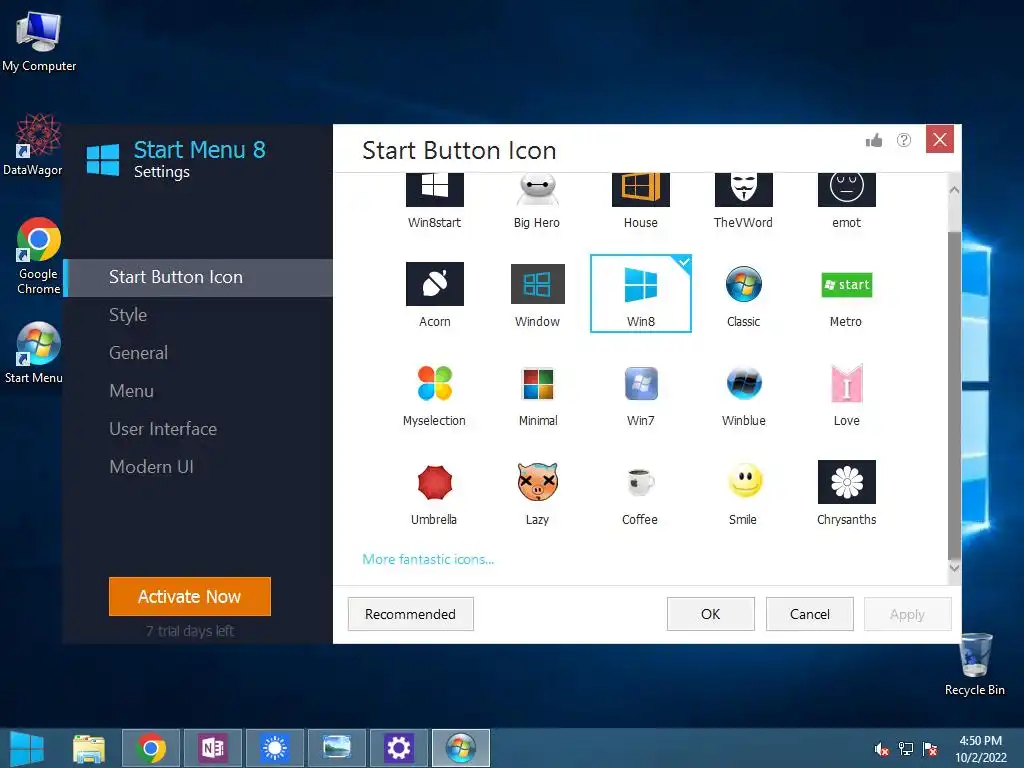Open Chrome from the taskbar
The height and width of the screenshot is (768, 1024).
pyautogui.click(x=151, y=748)
